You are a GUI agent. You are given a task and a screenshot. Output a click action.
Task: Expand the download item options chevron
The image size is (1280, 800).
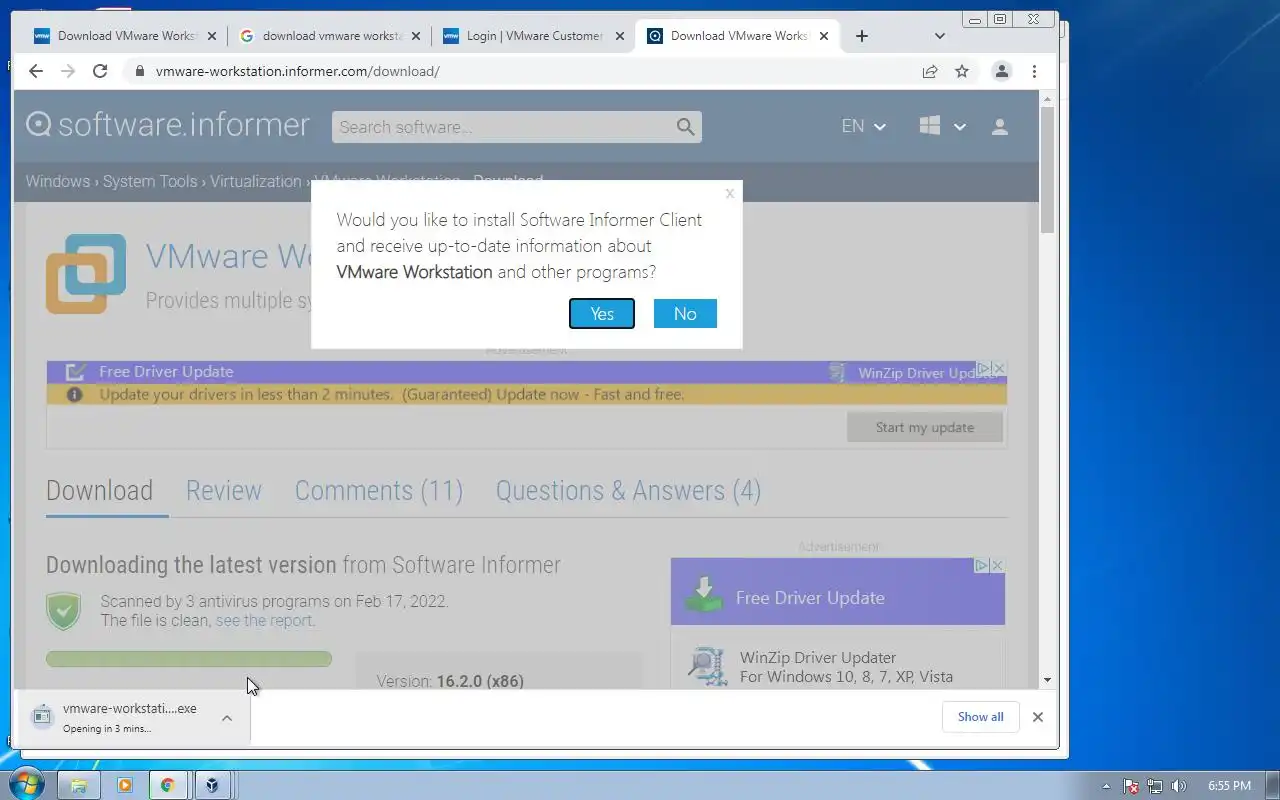(227, 717)
